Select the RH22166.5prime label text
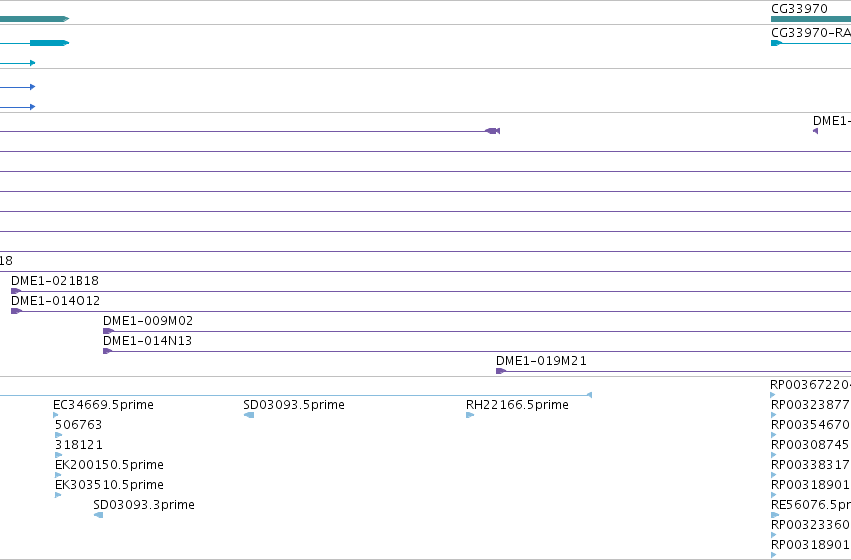Viewport: 851px width, 560px height. (x=517, y=405)
